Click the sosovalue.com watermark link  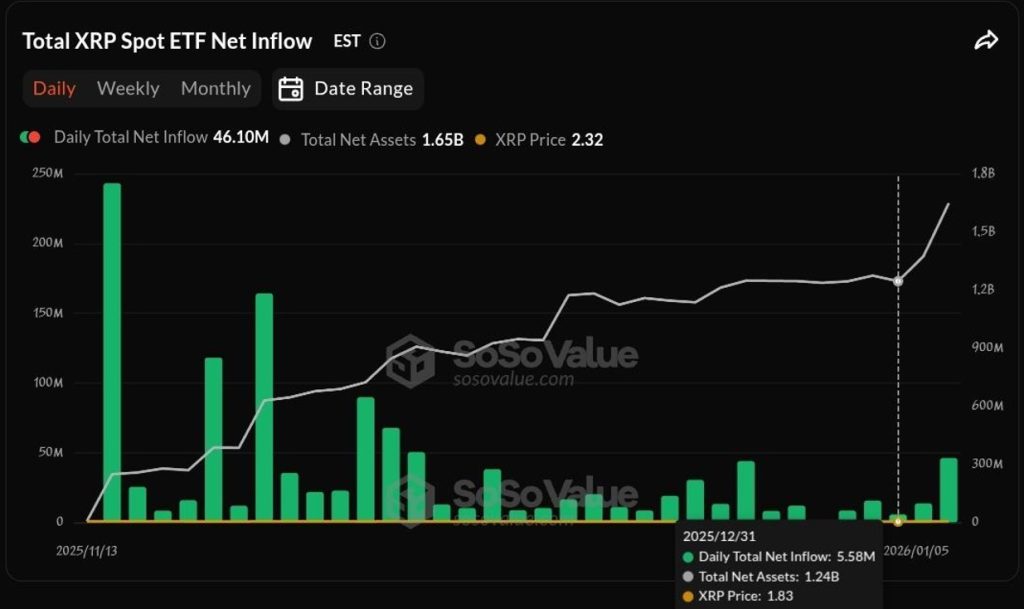coord(513,380)
